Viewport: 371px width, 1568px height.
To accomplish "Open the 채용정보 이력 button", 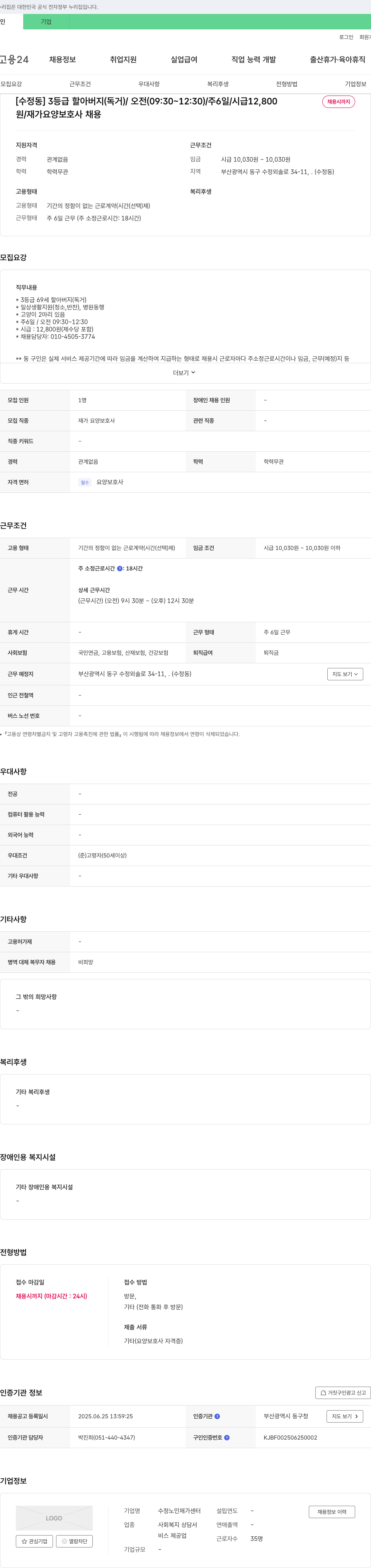I will [x=332, y=1512].
